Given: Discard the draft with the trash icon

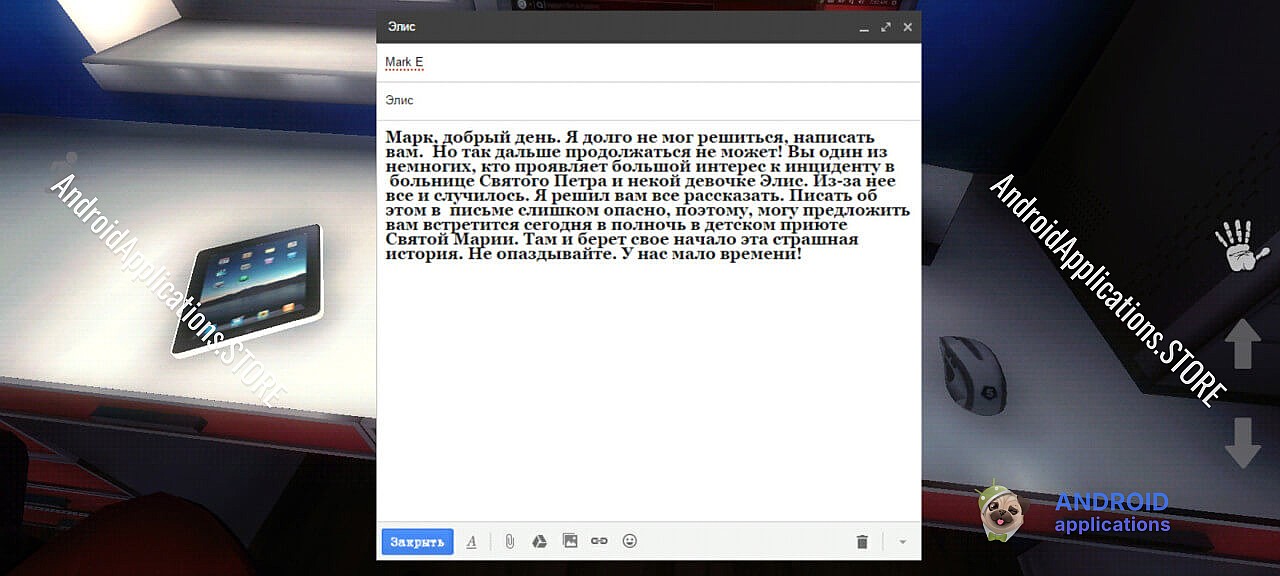Looking at the screenshot, I should coord(862,542).
